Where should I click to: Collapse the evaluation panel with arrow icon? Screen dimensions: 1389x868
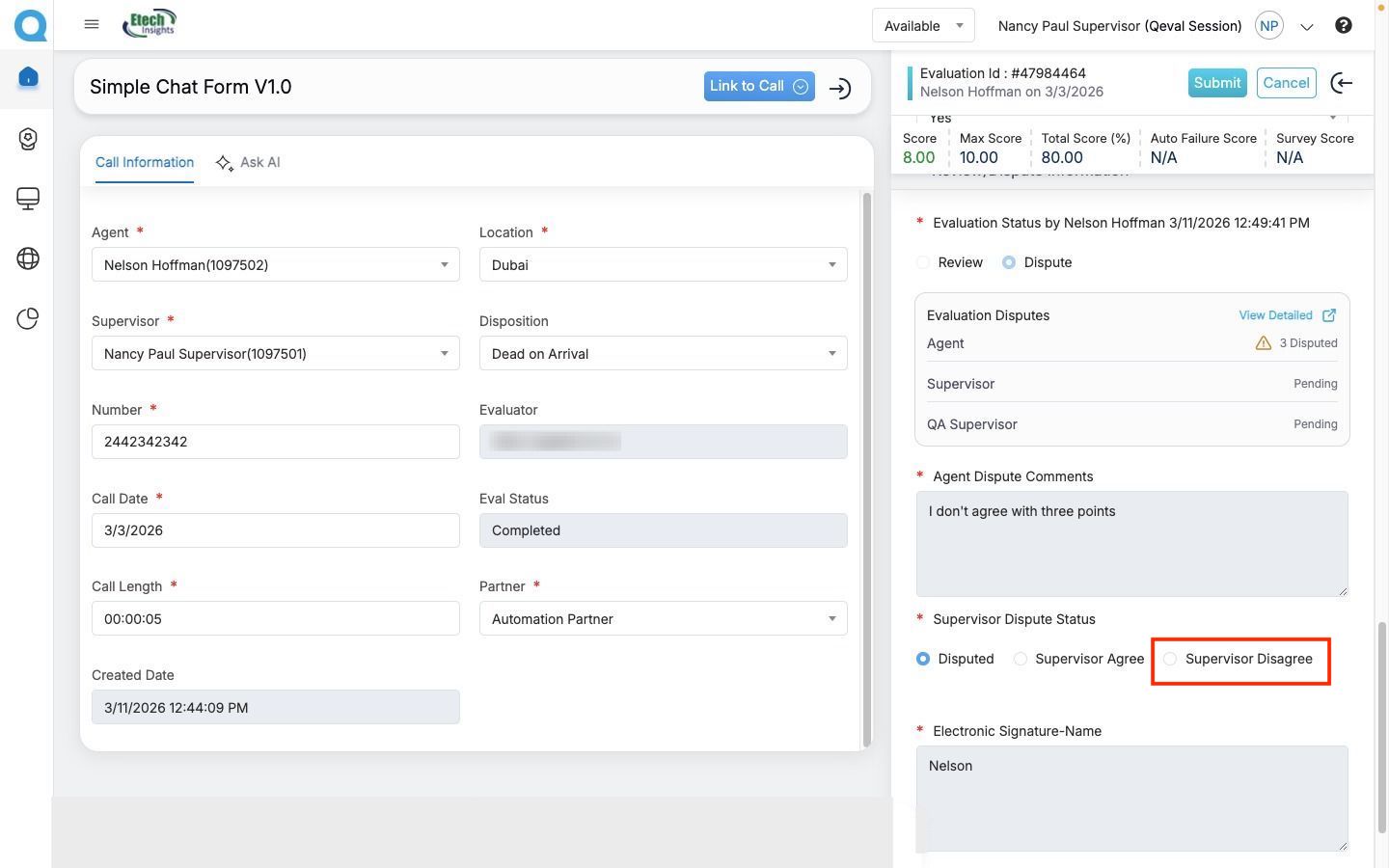coord(1341,83)
